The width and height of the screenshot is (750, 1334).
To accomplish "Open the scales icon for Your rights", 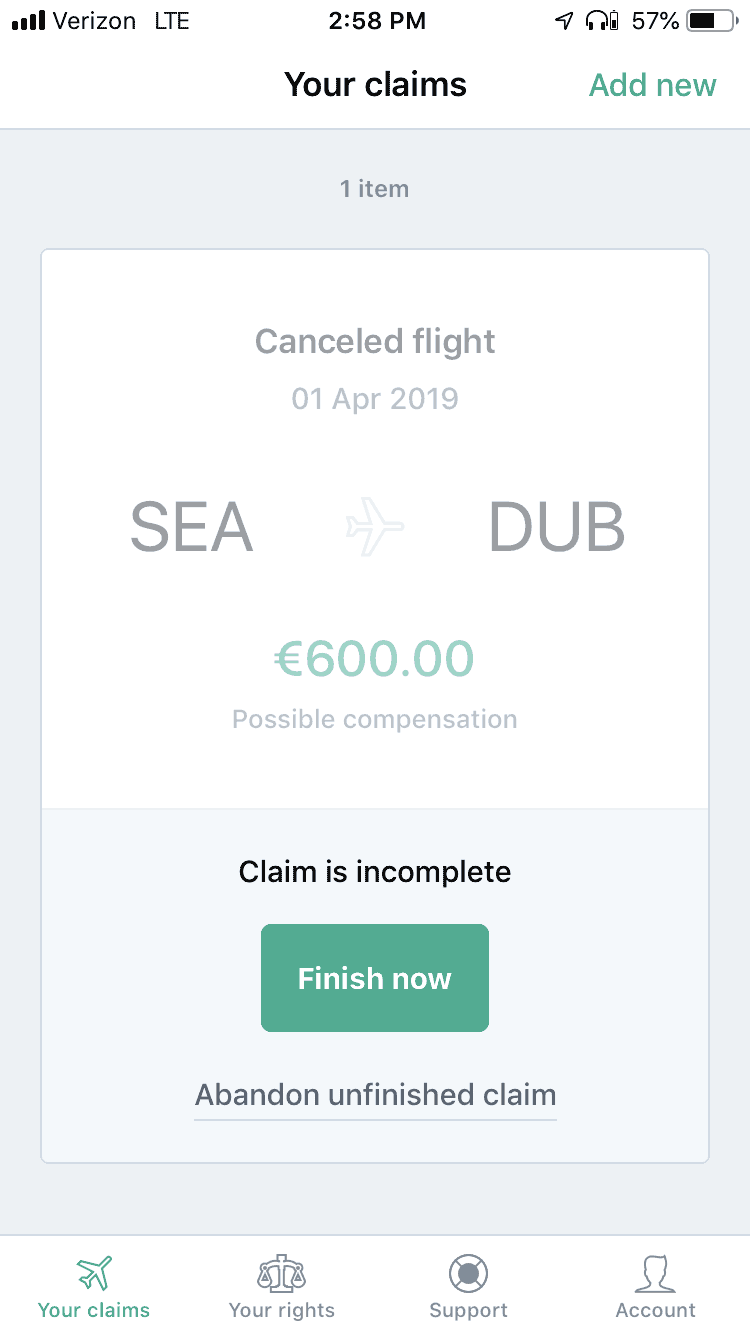I will [x=281, y=1273].
